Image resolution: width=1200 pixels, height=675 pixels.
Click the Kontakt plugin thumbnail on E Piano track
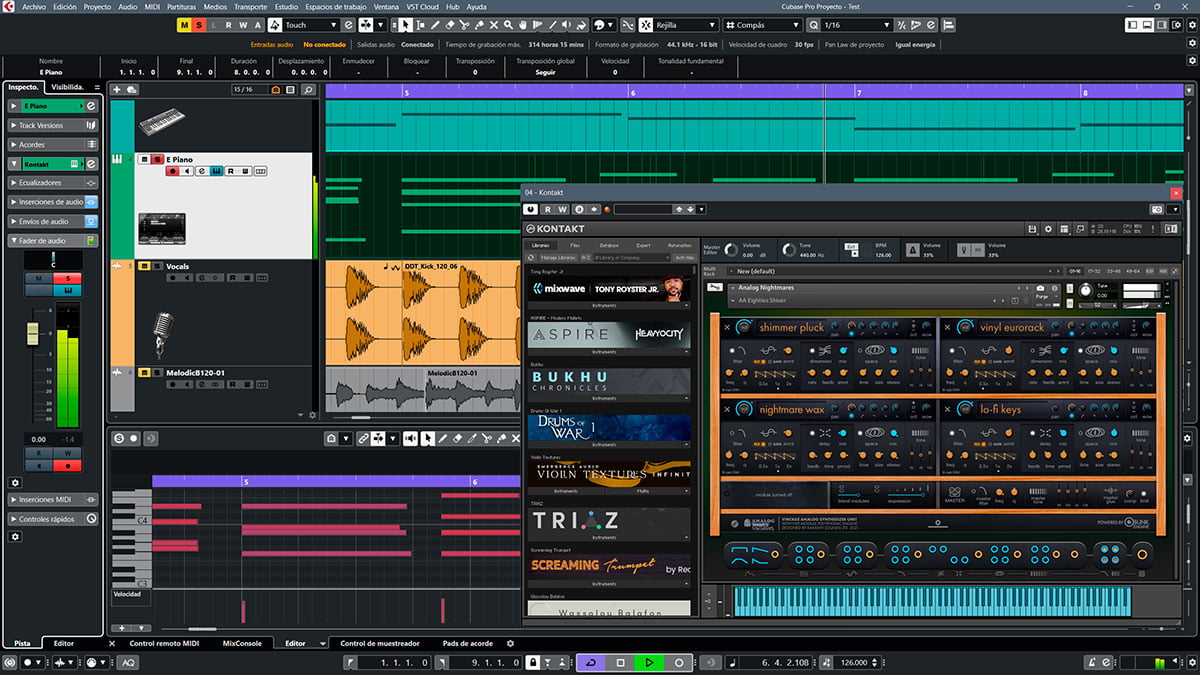[x=161, y=229]
